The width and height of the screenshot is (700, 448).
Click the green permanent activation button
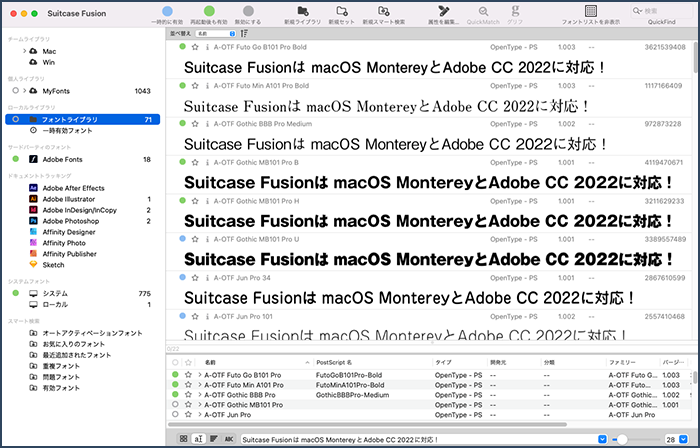[x=209, y=11]
